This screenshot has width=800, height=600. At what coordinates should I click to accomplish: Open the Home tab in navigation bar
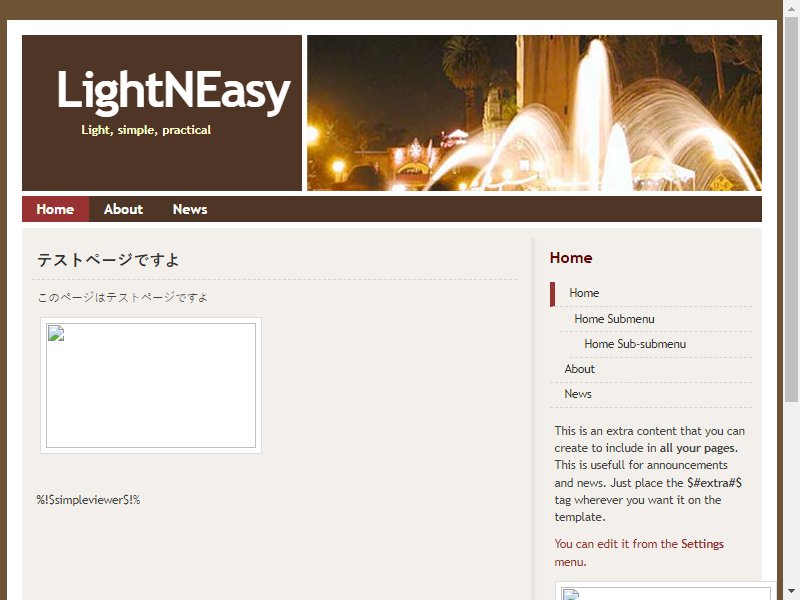tap(55, 209)
